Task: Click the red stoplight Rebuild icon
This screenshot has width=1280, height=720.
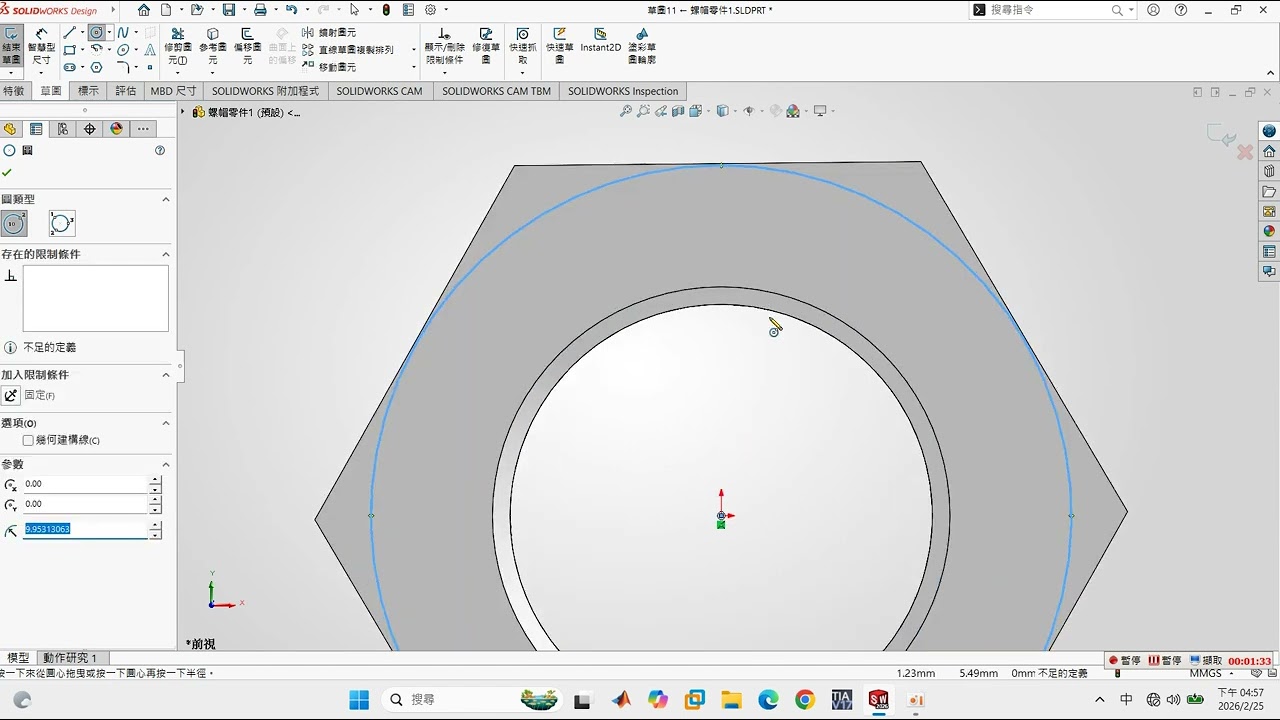Action: coord(386,10)
